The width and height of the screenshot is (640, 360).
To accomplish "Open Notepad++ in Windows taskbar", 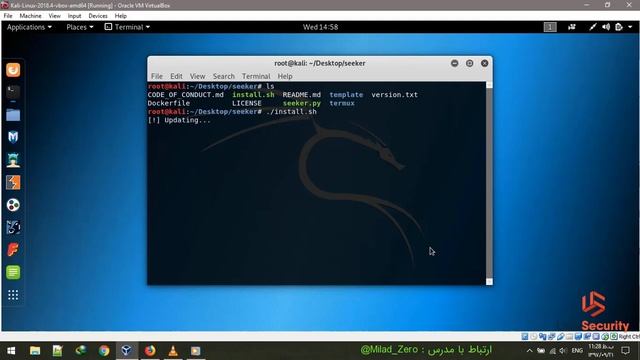I will (x=58, y=351).
